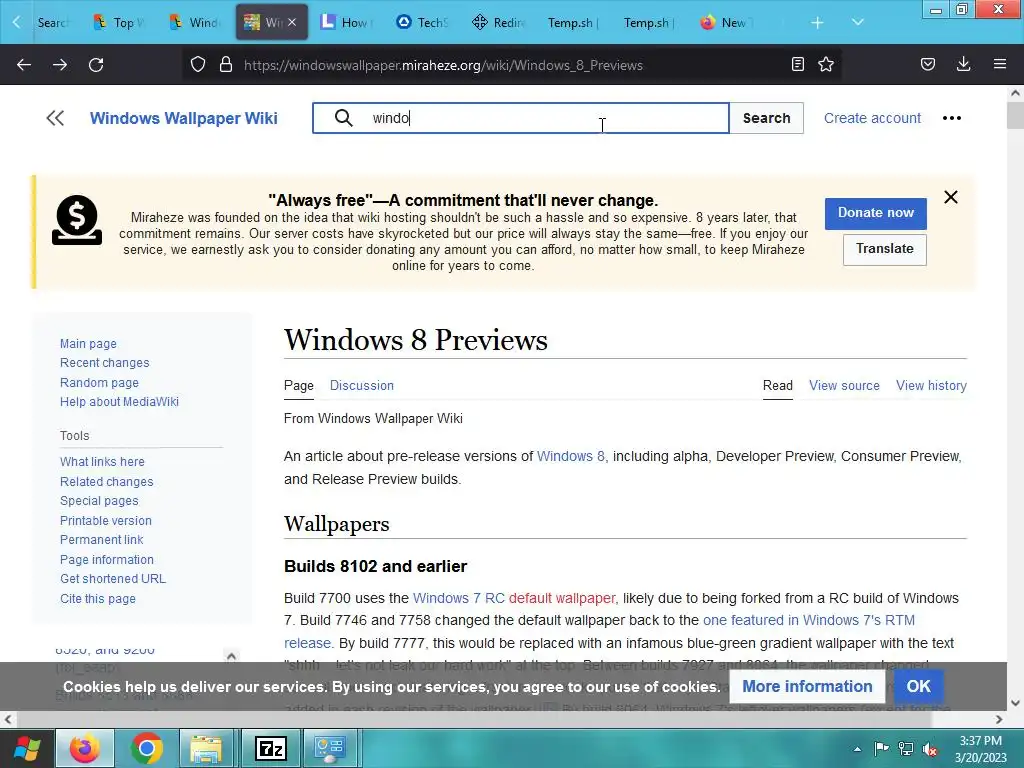Screen dimensions: 1024x768
Task: Open the Windows Start button
Action: point(27,748)
